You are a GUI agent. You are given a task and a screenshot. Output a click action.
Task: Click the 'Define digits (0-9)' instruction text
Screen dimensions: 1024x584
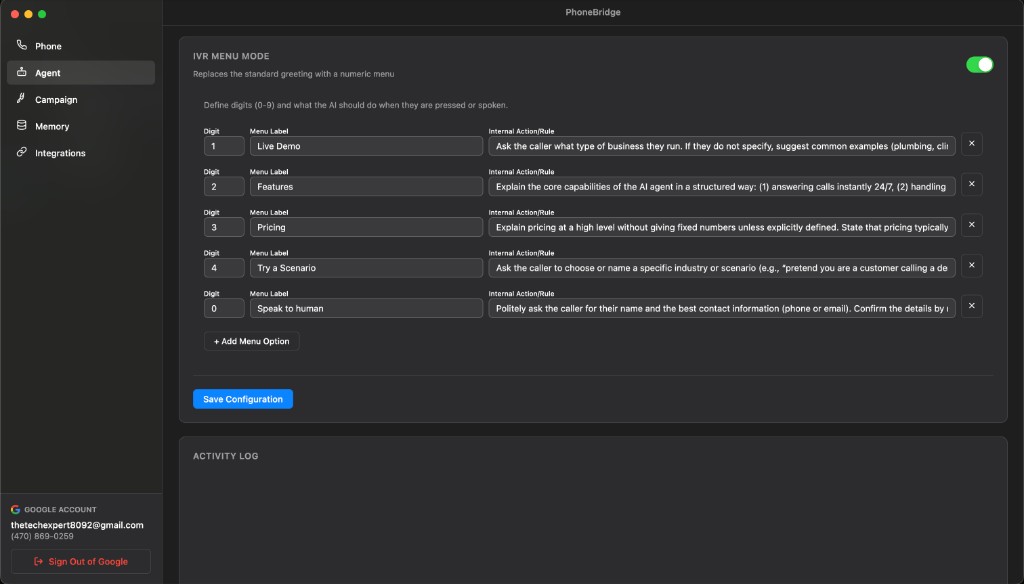pyautogui.click(x=355, y=105)
